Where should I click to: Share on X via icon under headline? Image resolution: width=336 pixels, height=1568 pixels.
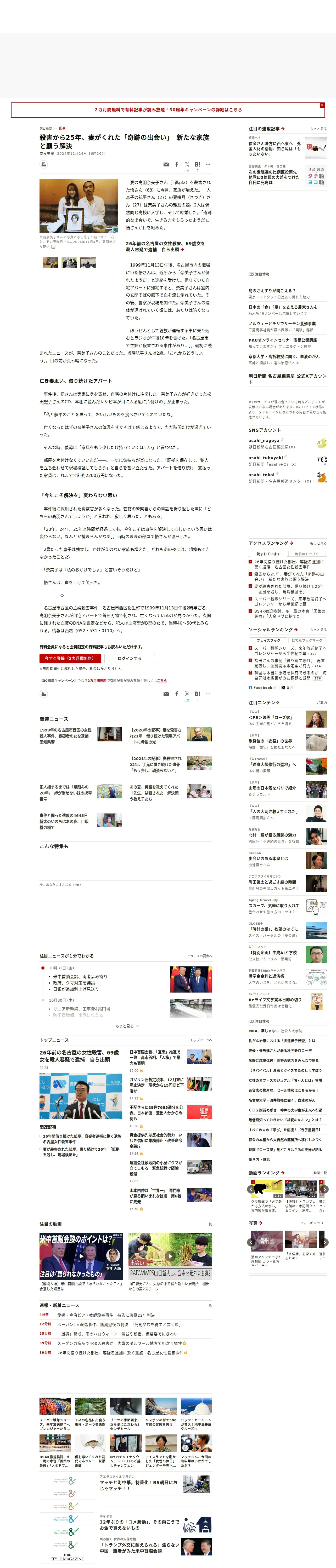point(187,164)
